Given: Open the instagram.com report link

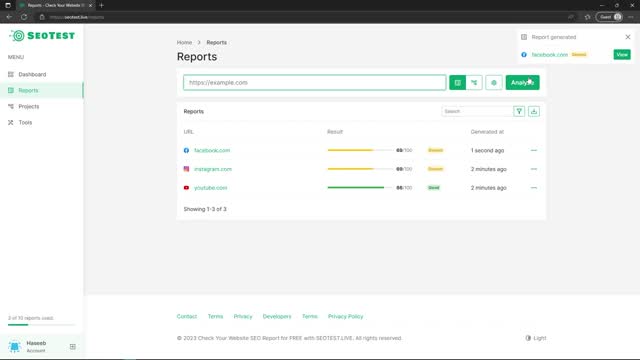Looking at the screenshot, I should click(x=213, y=169).
